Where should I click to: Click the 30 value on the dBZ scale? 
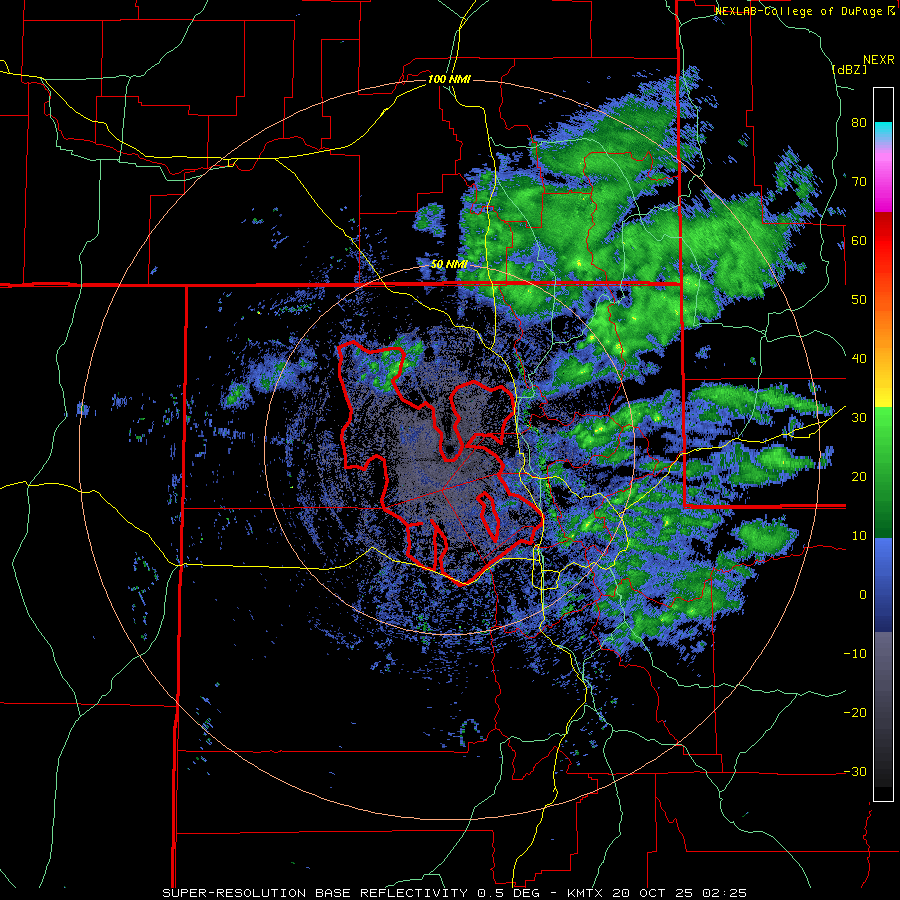point(859,417)
